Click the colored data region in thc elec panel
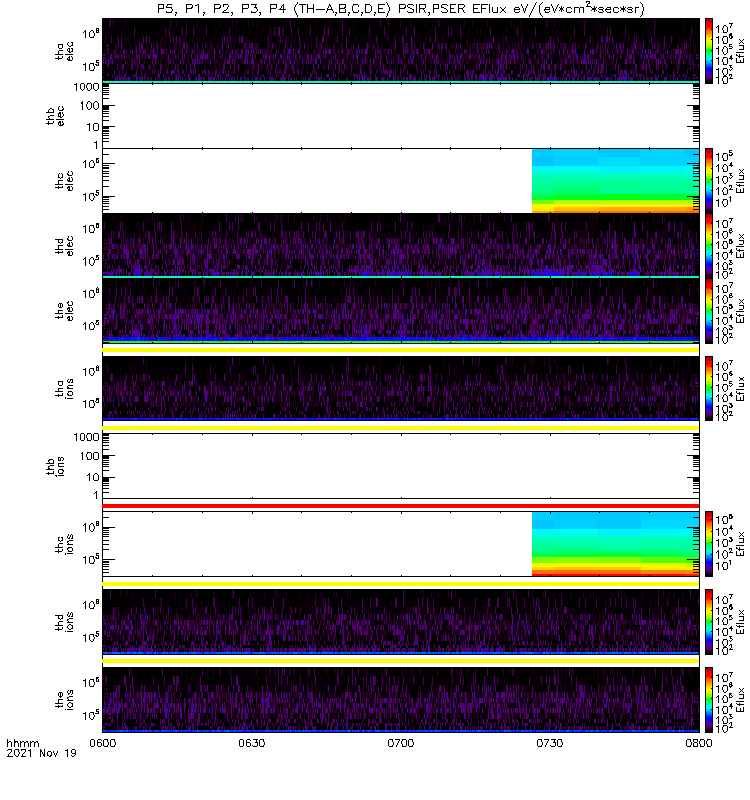 pyautogui.click(x=615, y=181)
